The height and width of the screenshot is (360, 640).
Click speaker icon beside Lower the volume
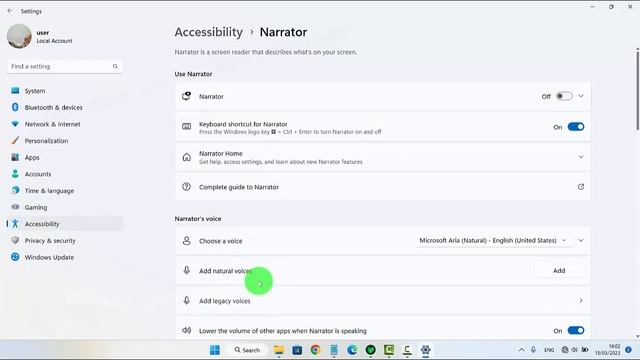[187, 330]
